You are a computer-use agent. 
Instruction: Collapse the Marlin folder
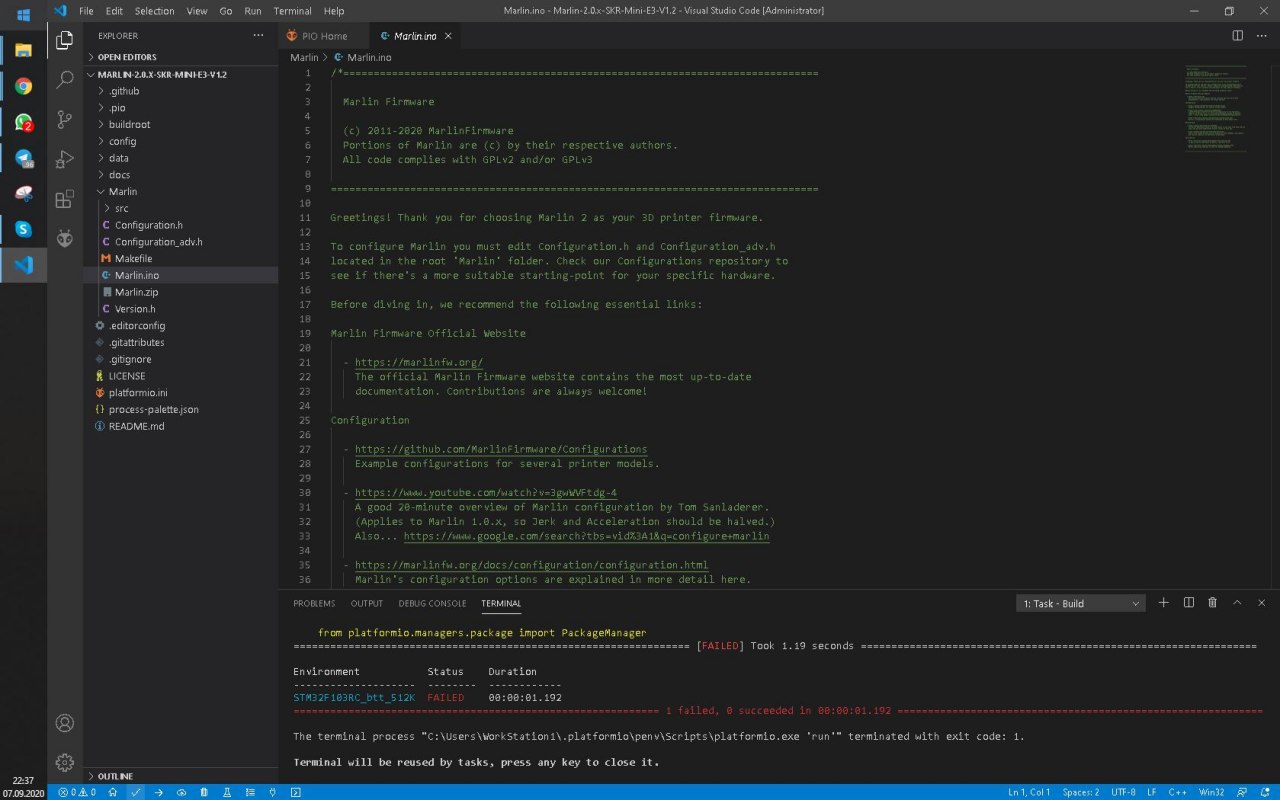(122, 191)
